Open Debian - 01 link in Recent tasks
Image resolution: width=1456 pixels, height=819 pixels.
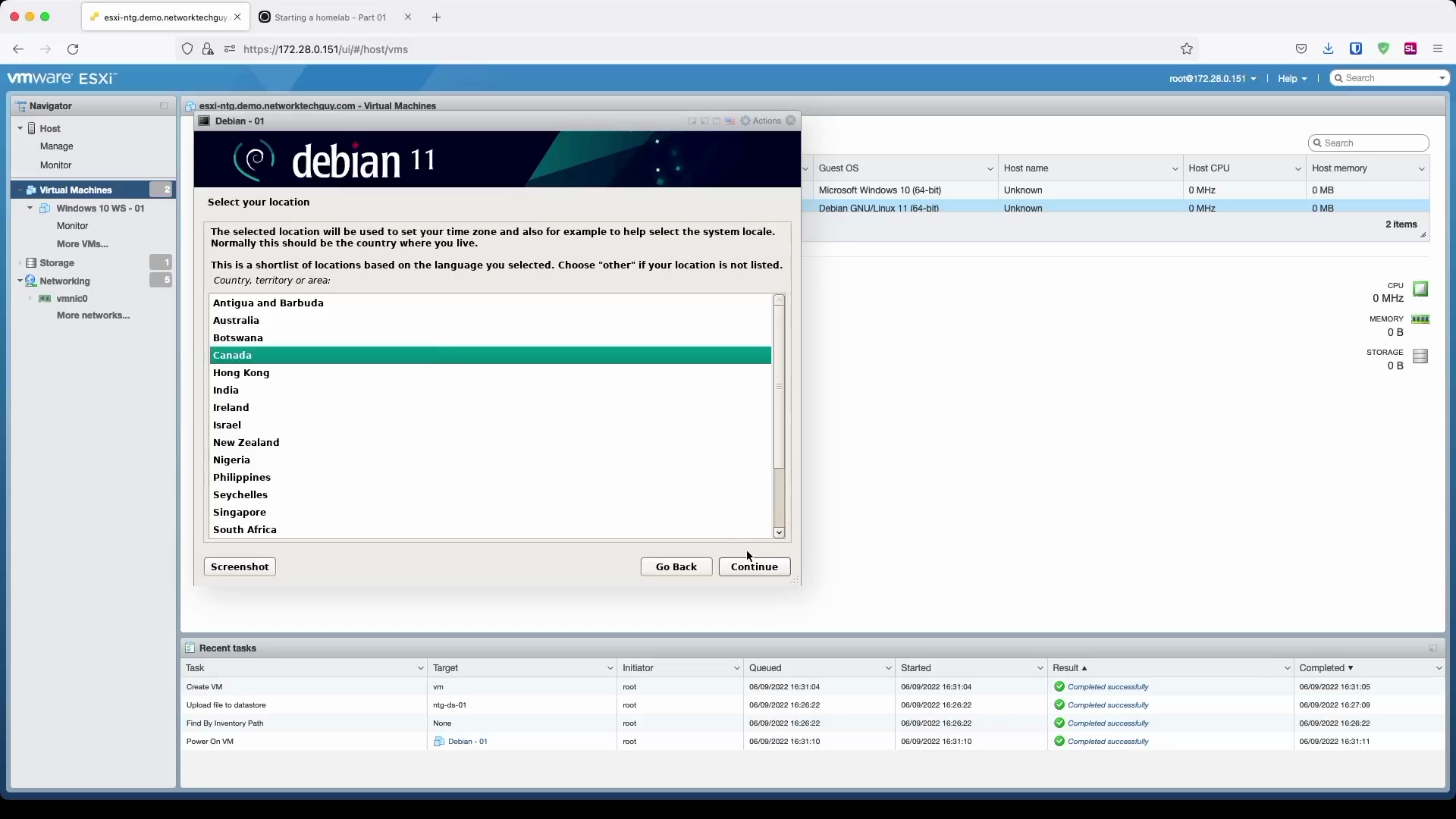click(x=468, y=742)
